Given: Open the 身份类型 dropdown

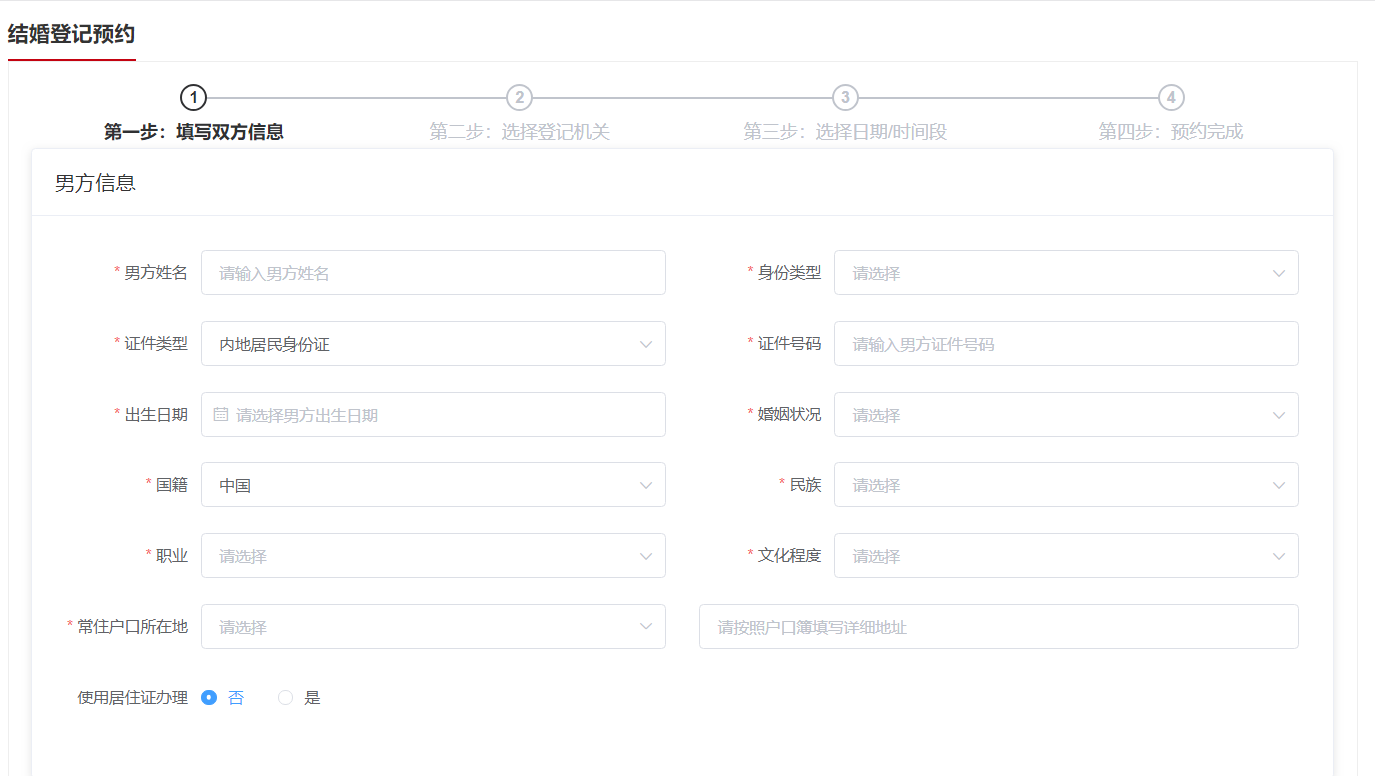Looking at the screenshot, I should tap(1065, 273).
